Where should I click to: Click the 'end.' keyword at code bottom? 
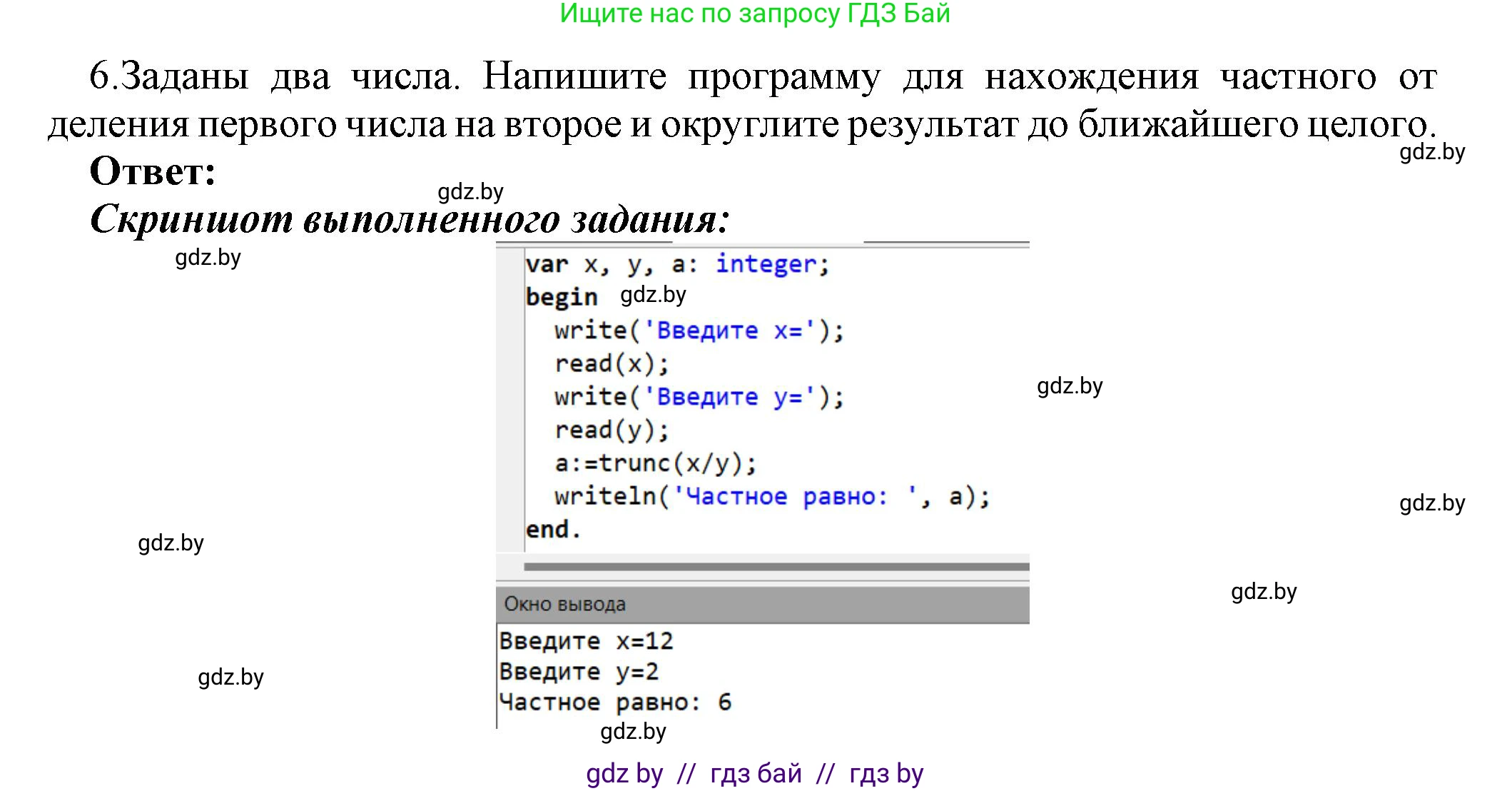click(x=553, y=530)
